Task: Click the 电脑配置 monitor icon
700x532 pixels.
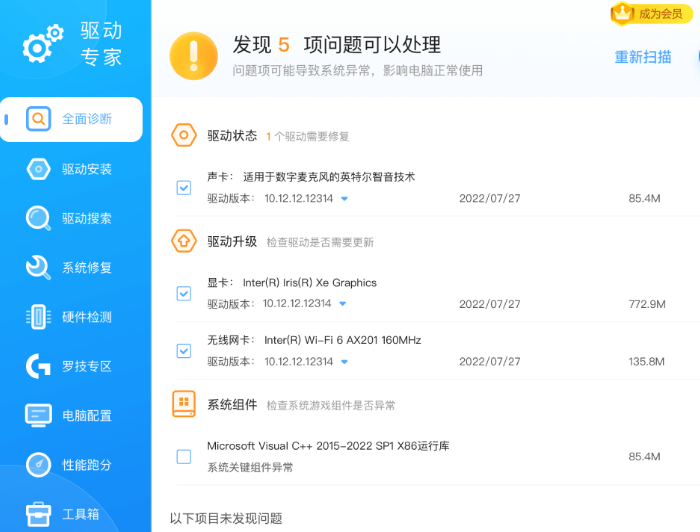Action: pos(38,415)
